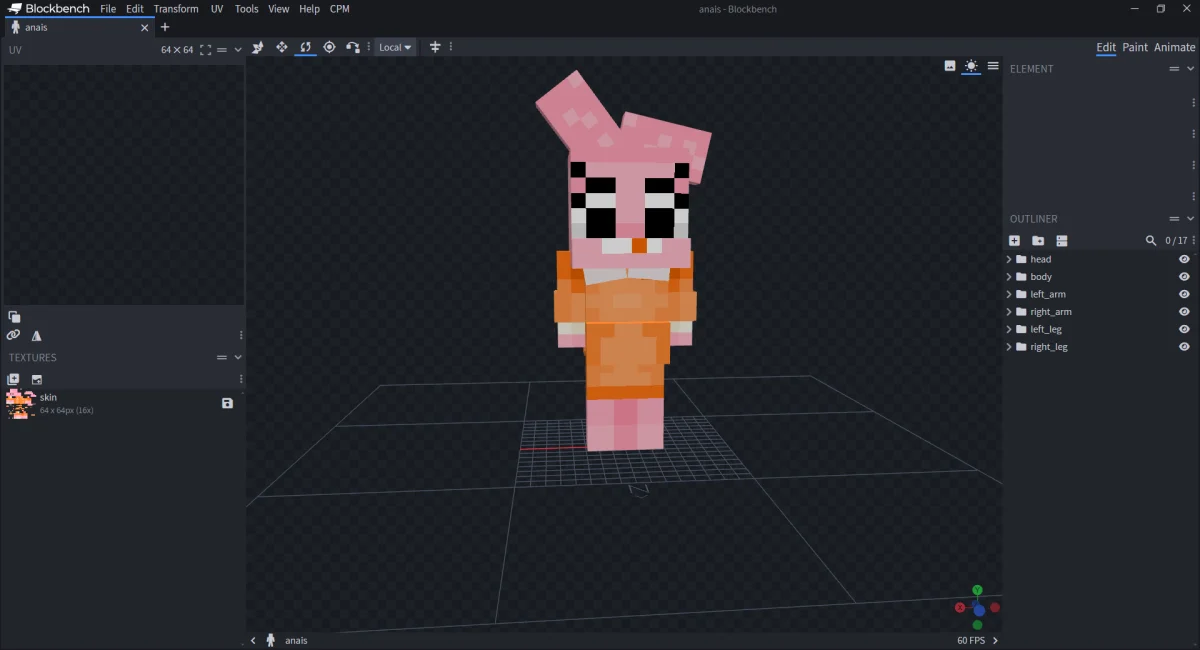
Task: Open the View menu
Action: (x=279, y=9)
